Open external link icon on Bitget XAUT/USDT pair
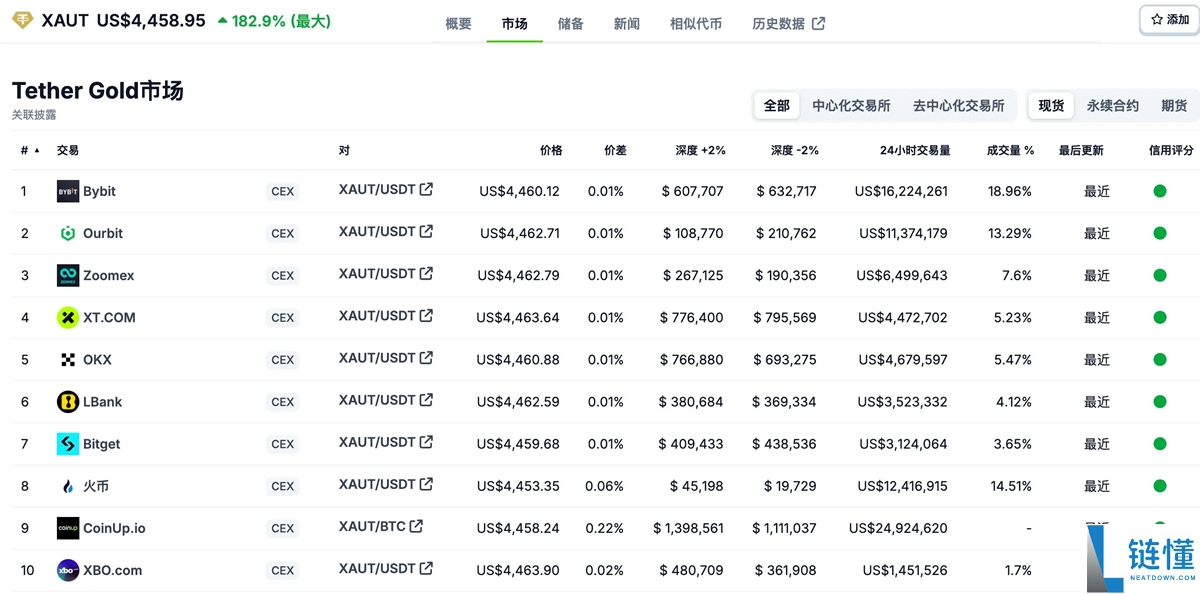The height and width of the screenshot is (594, 1200). (427, 441)
